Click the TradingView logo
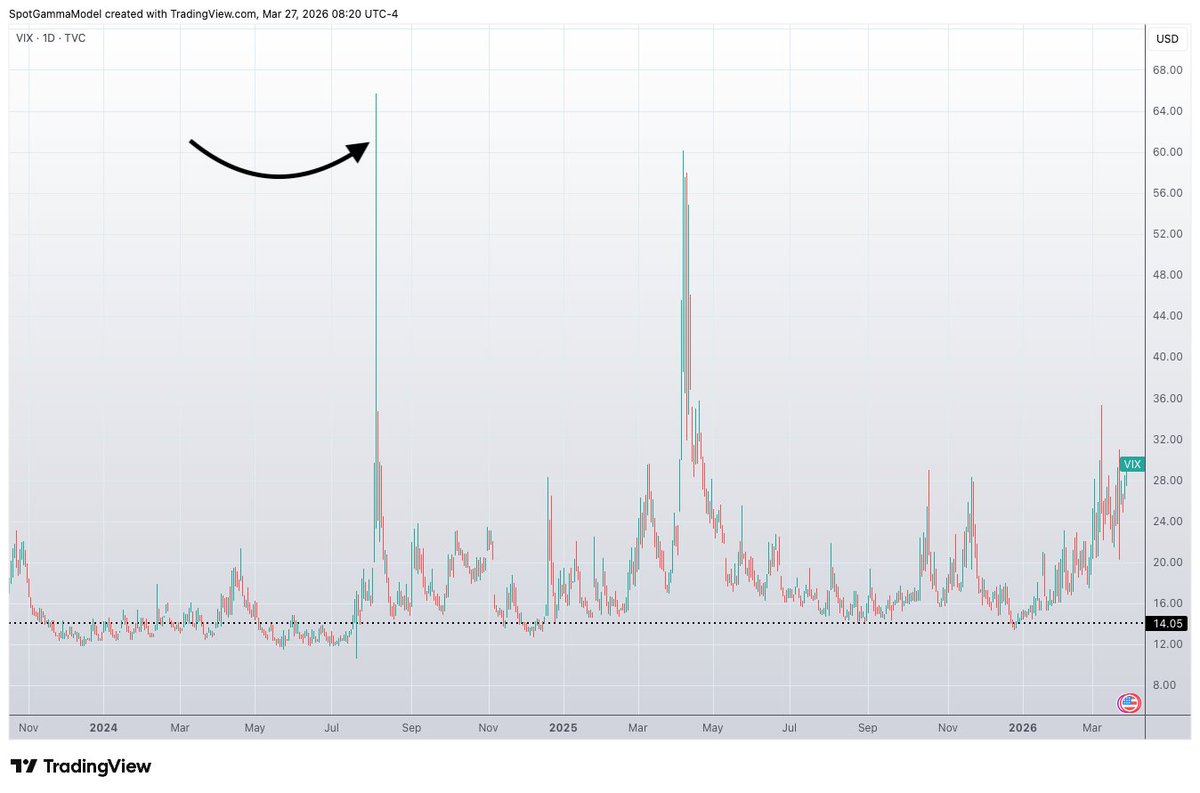The image size is (1200, 793). click(x=81, y=766)
